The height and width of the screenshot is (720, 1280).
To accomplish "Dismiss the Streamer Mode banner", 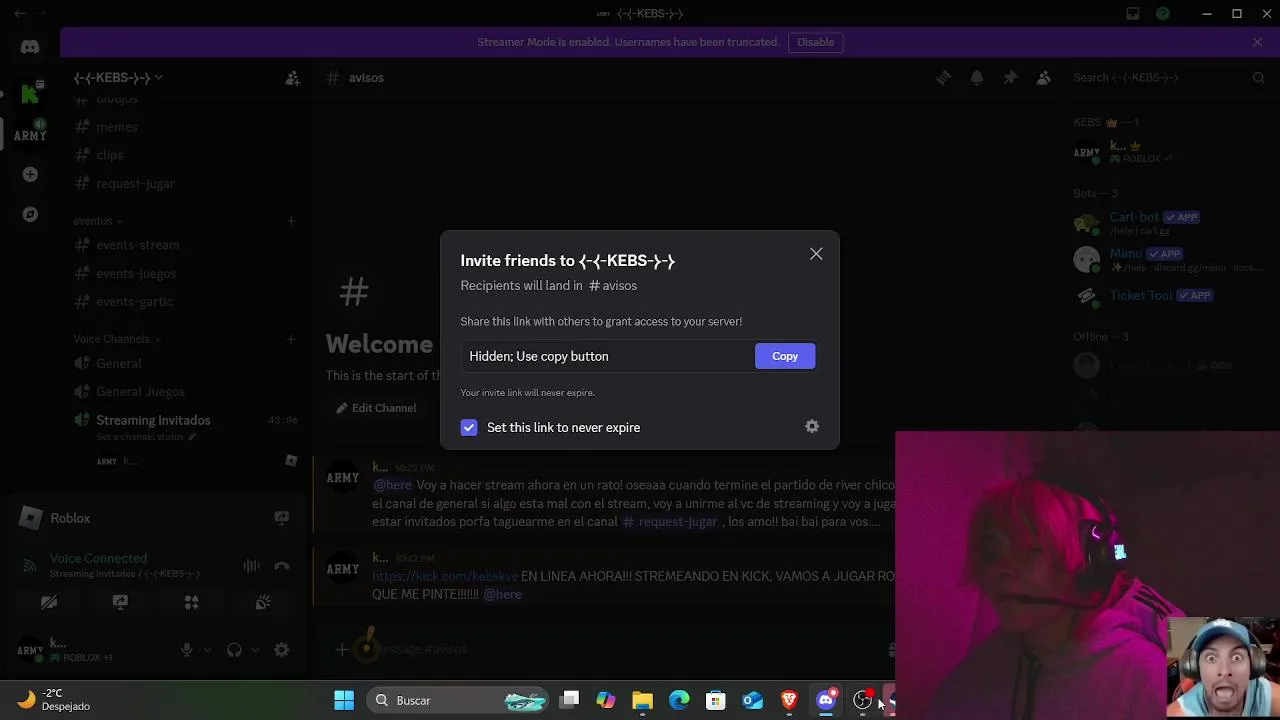I will point(1257,42).
